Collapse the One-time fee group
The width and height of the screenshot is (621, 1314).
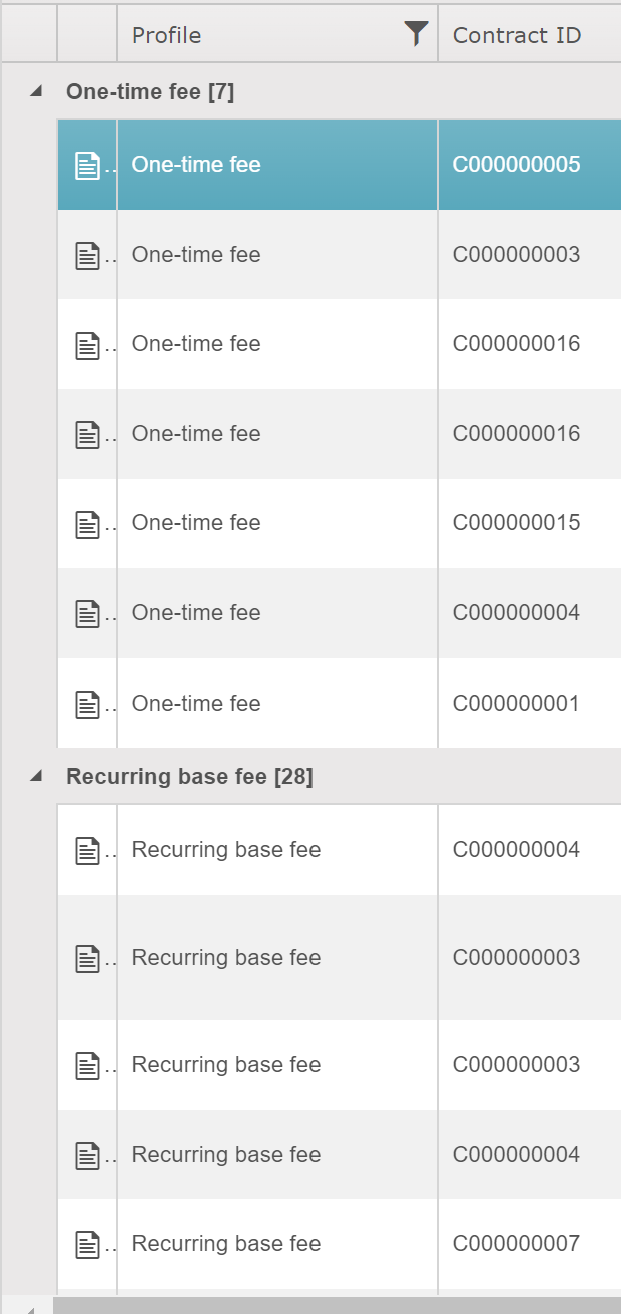point(36,92)
